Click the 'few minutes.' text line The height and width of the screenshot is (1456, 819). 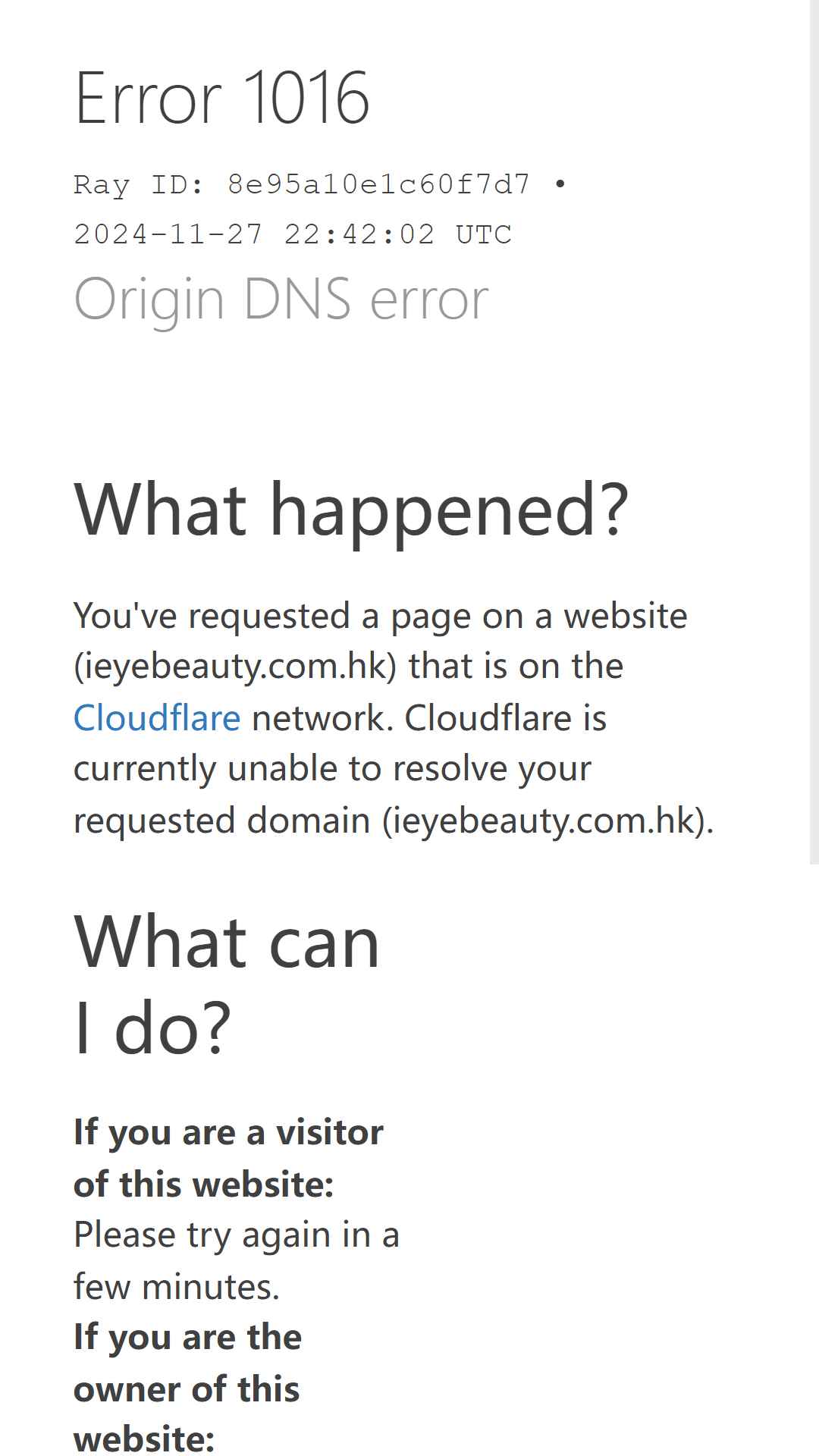point(177,1286)
